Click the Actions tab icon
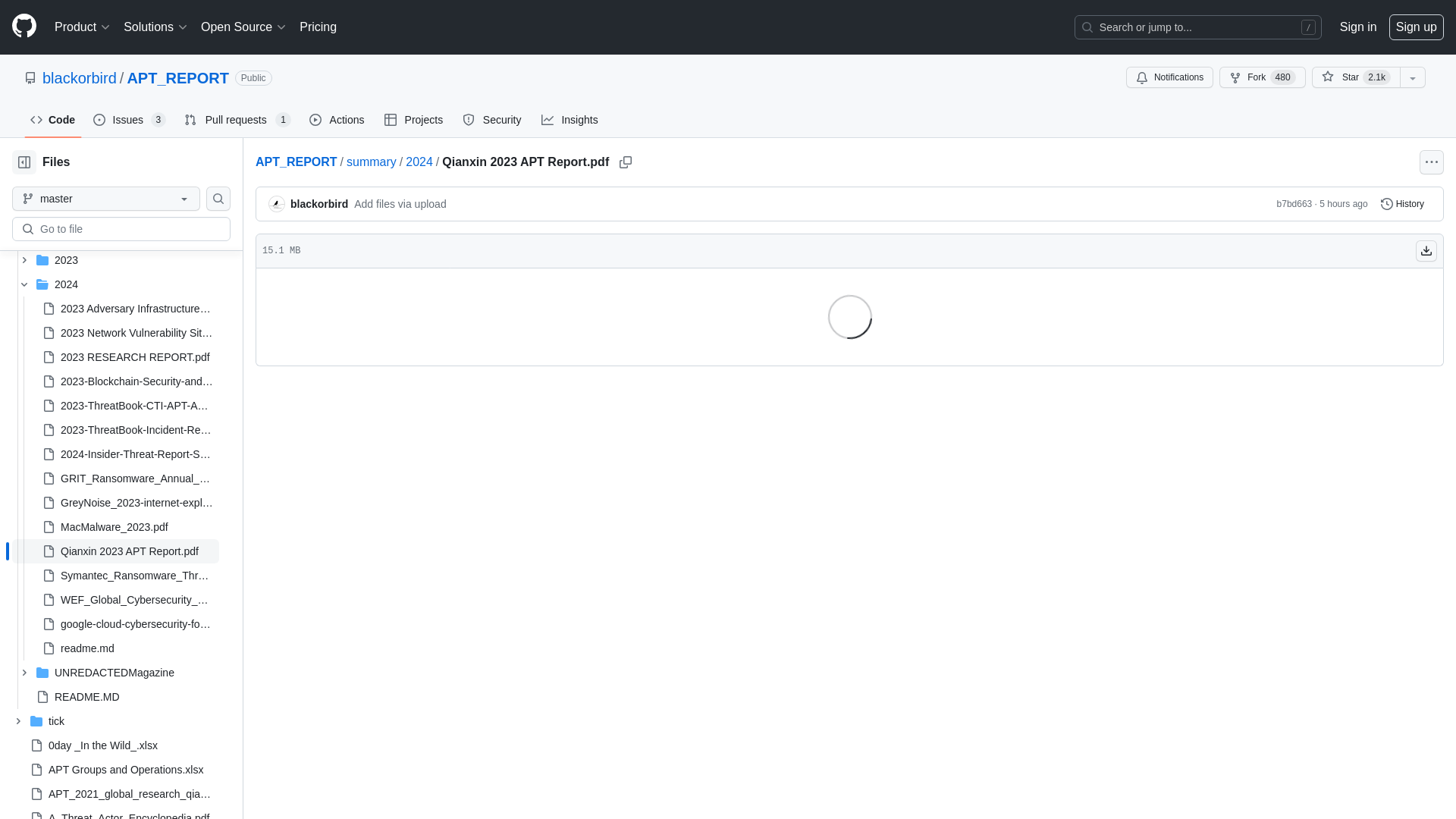 tap(316, 120)
